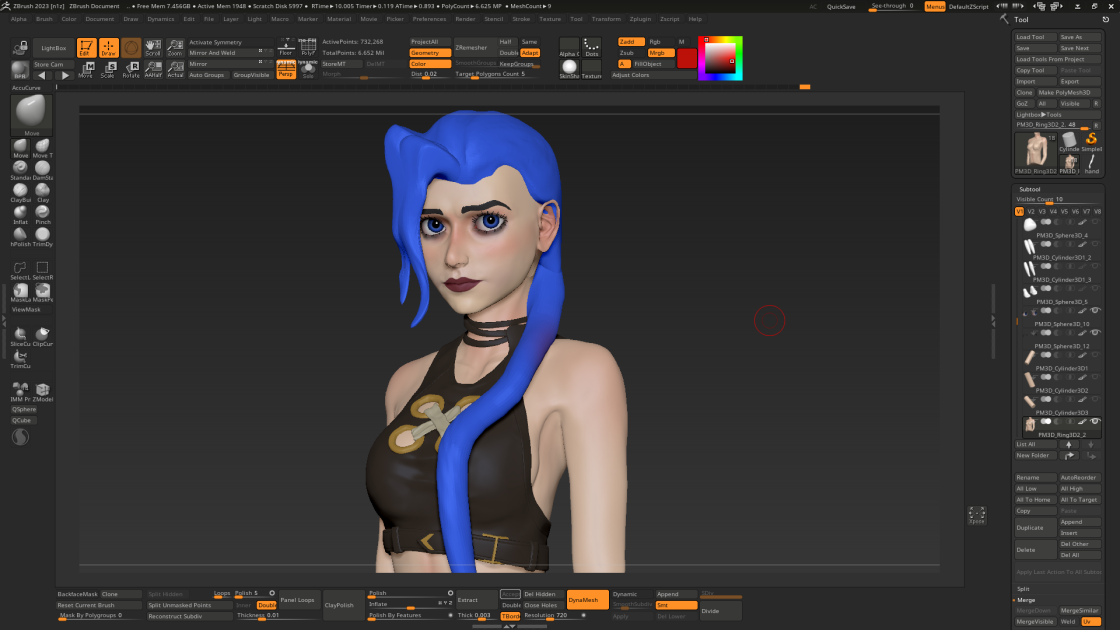
Task: Select the Standard brush icon
Action: 20,169
